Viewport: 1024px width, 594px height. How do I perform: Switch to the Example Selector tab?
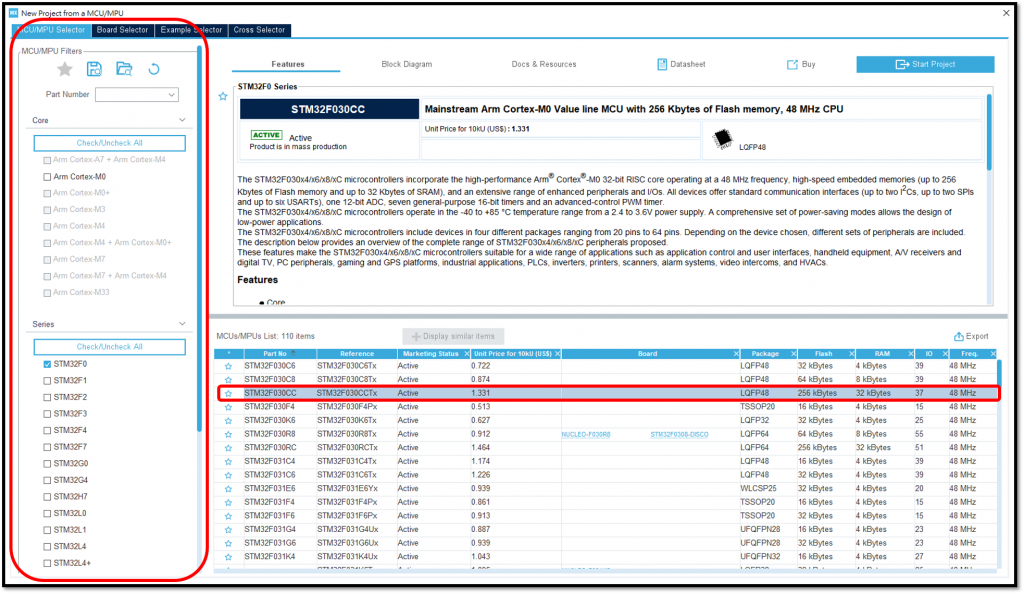pos(191,31)
